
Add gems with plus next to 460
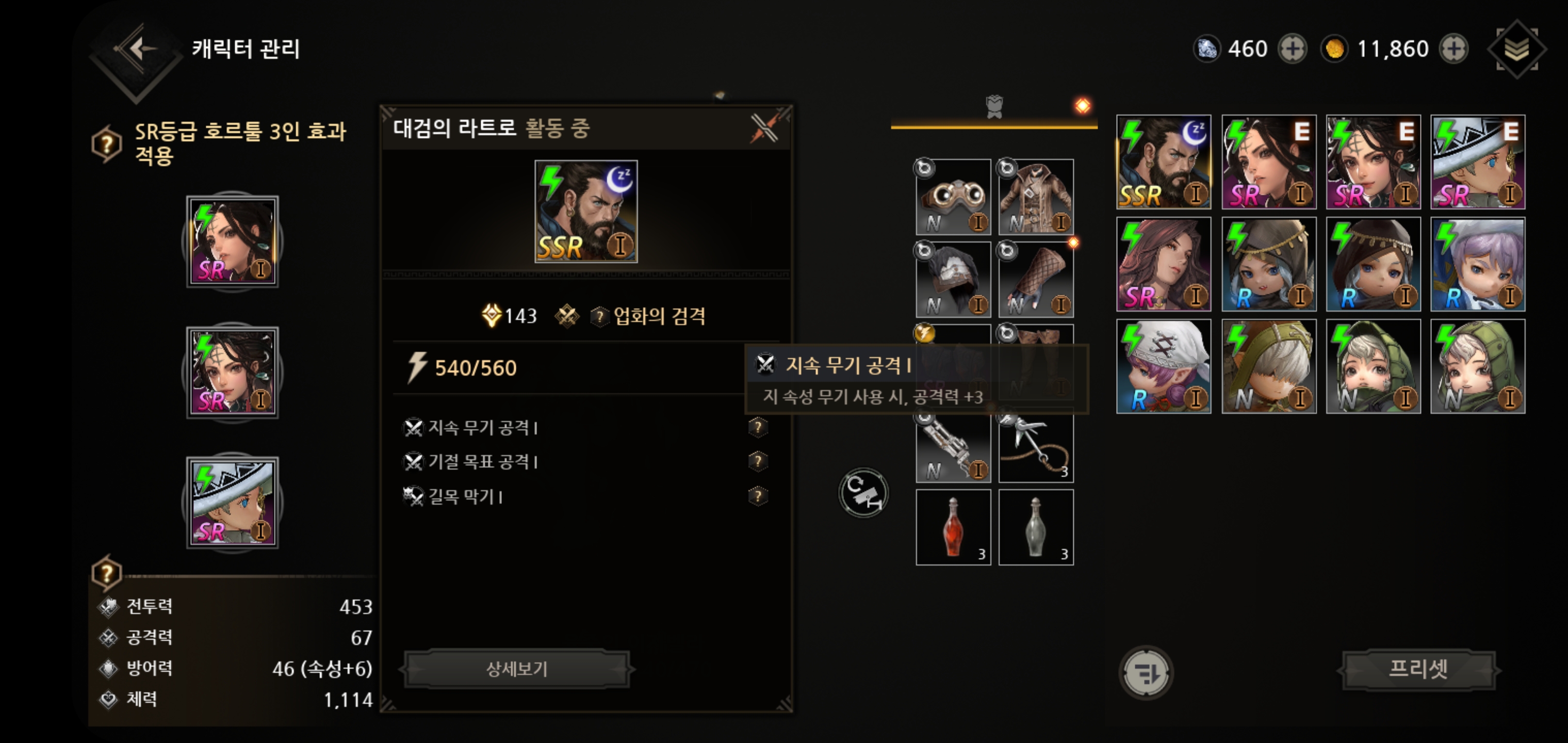[1292, 49]
